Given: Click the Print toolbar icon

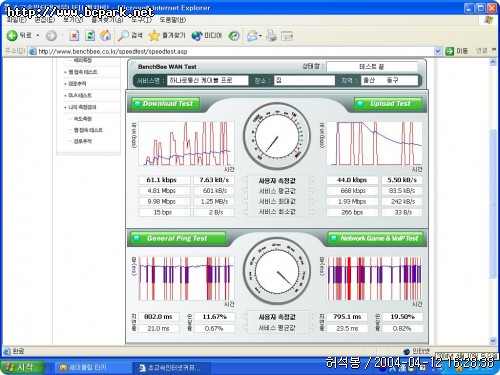Looking at the screenshot, I should (271, 36).
